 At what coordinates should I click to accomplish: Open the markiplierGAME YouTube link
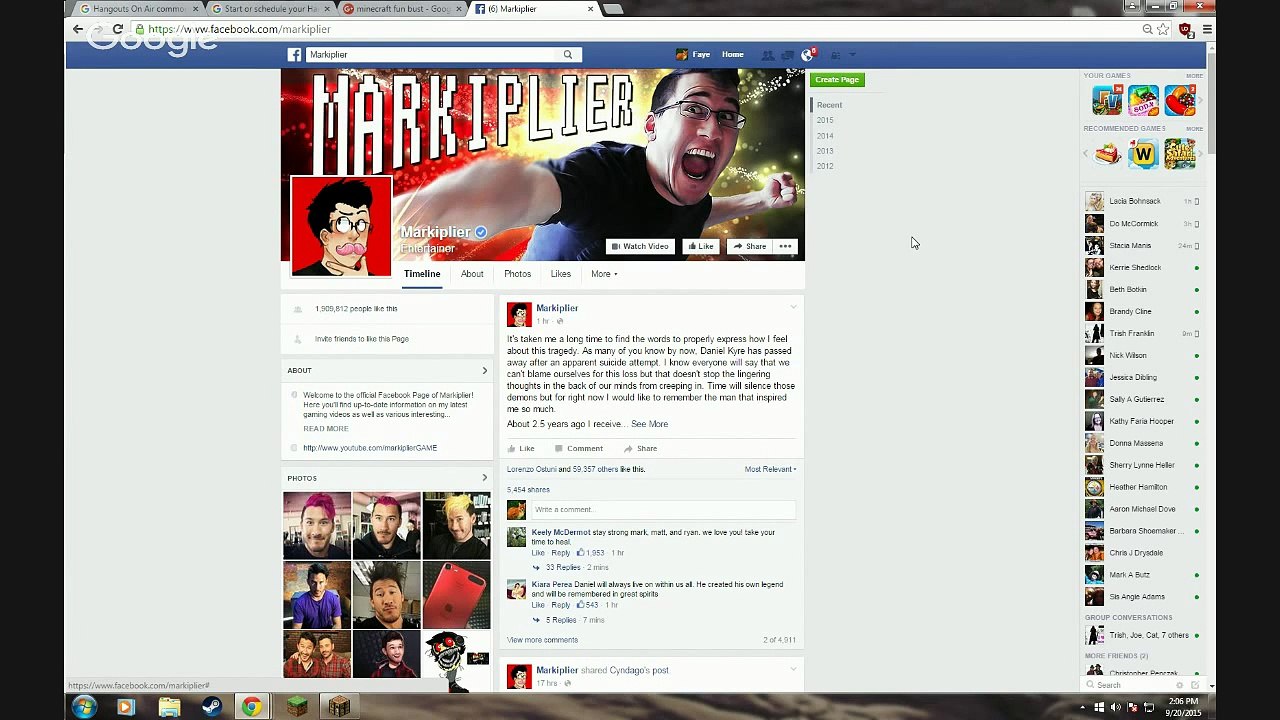click(x=370, y=448)
